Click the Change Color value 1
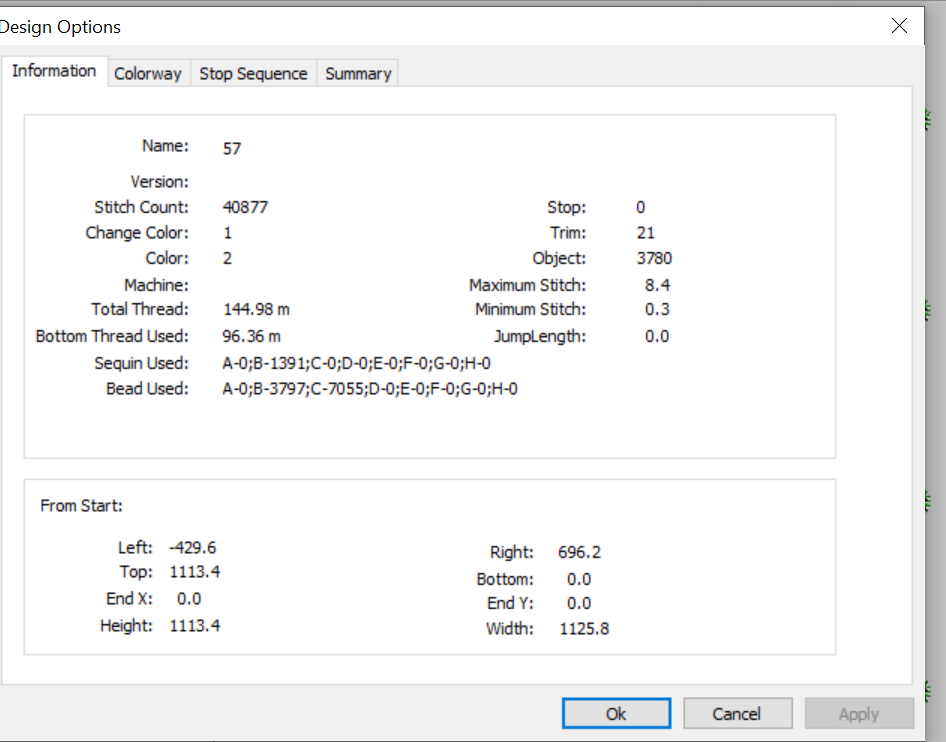Screen dimensions: 946x742 tap(227, 233)
